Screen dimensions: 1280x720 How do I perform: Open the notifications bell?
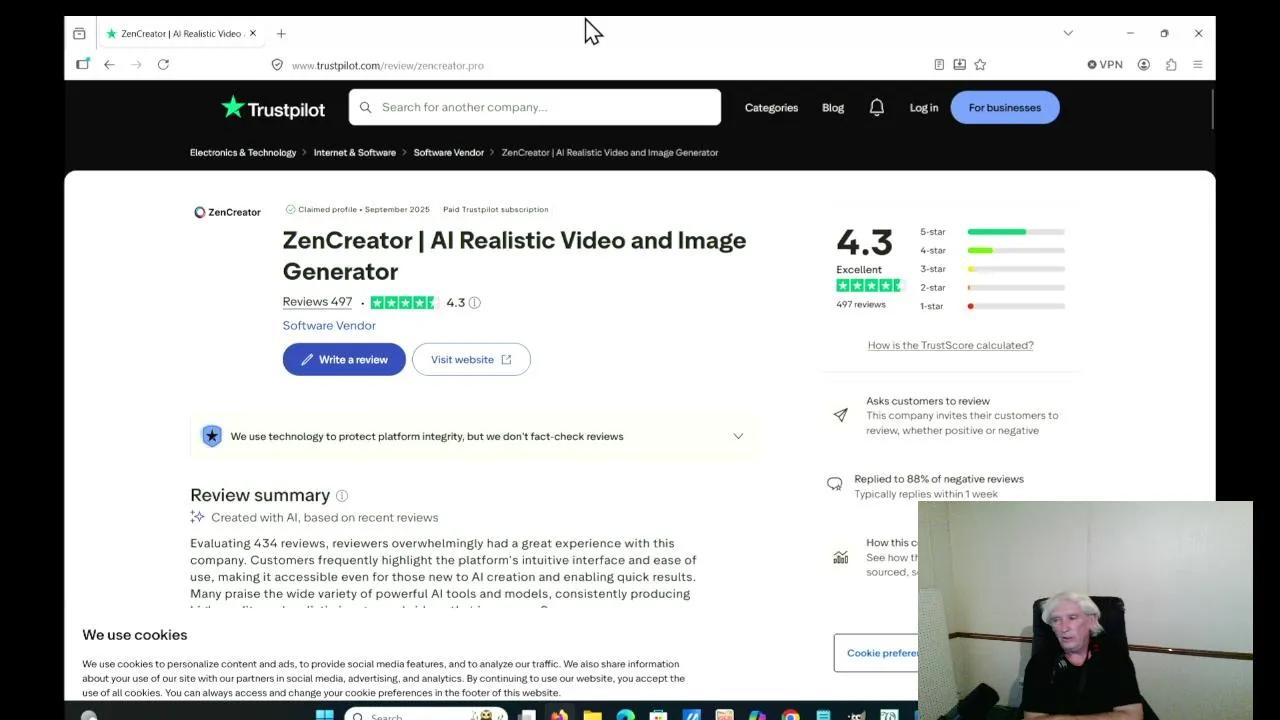pyautogui.click(x=877, y=108)
